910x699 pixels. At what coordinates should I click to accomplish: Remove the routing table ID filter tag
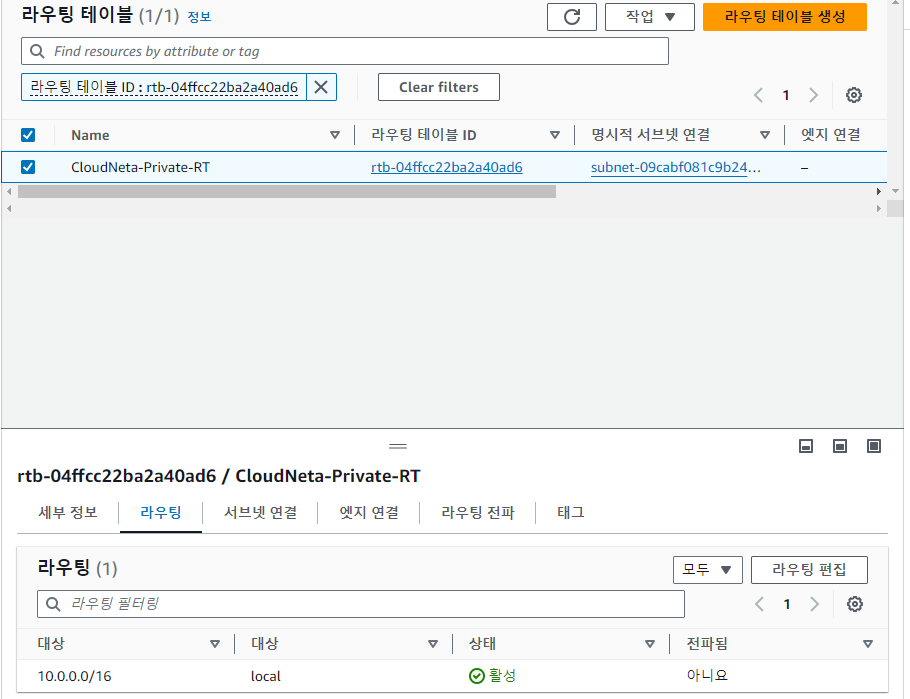coord(321,87)
